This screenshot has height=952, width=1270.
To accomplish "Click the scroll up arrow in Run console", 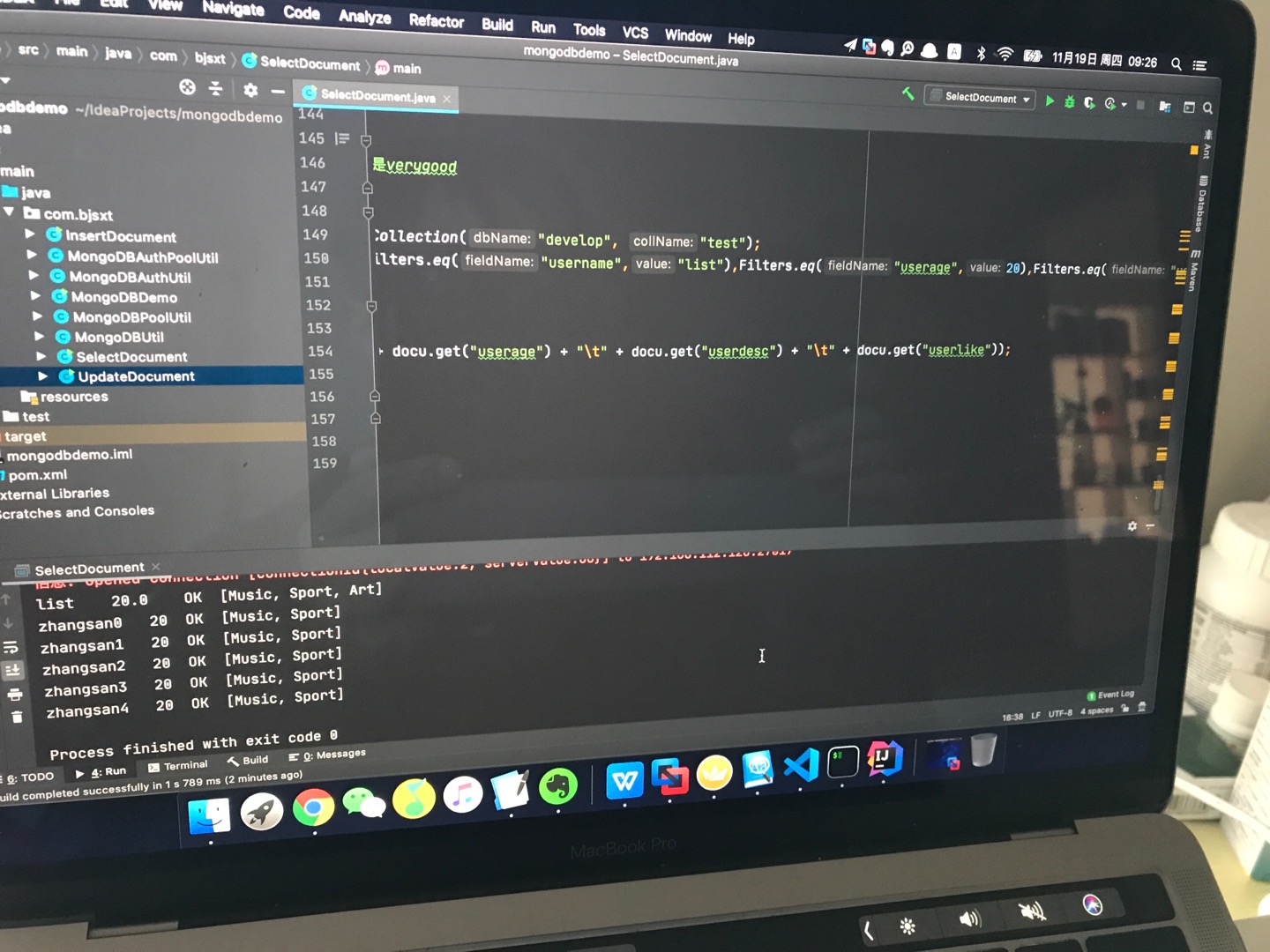I will point(6,600).
